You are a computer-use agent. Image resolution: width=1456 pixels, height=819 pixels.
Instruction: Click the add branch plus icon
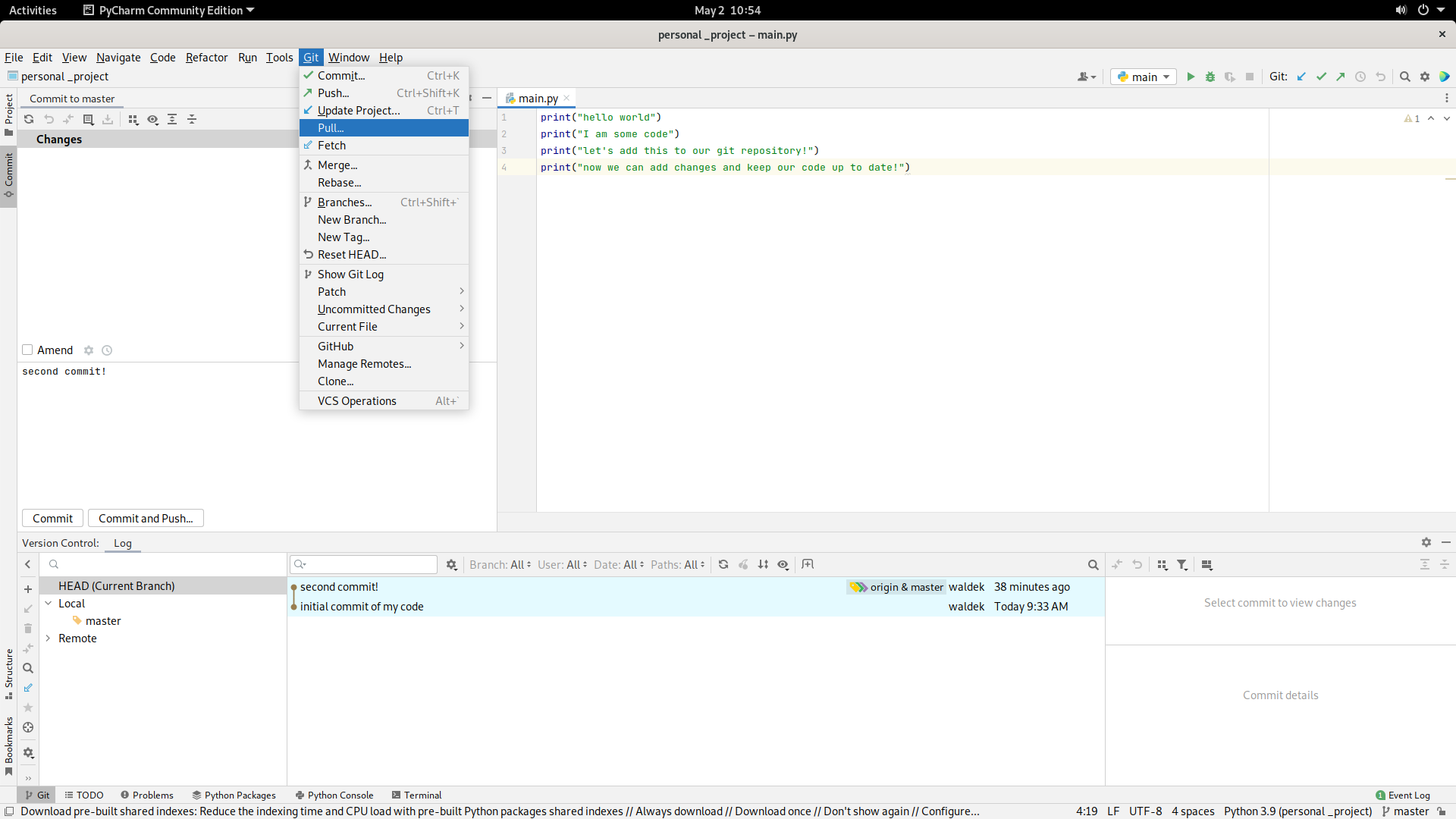(28, 589)
